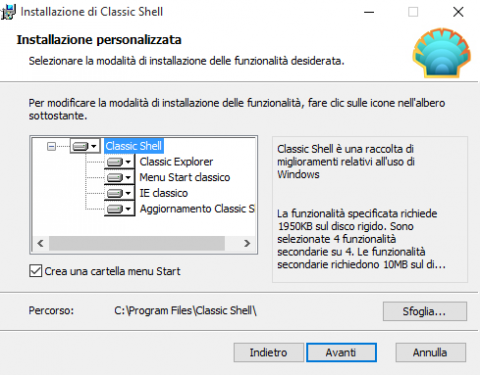The height and width of the screenshot is (375, 480).
Task: Minimize the installer window
Action: [369, 12]
